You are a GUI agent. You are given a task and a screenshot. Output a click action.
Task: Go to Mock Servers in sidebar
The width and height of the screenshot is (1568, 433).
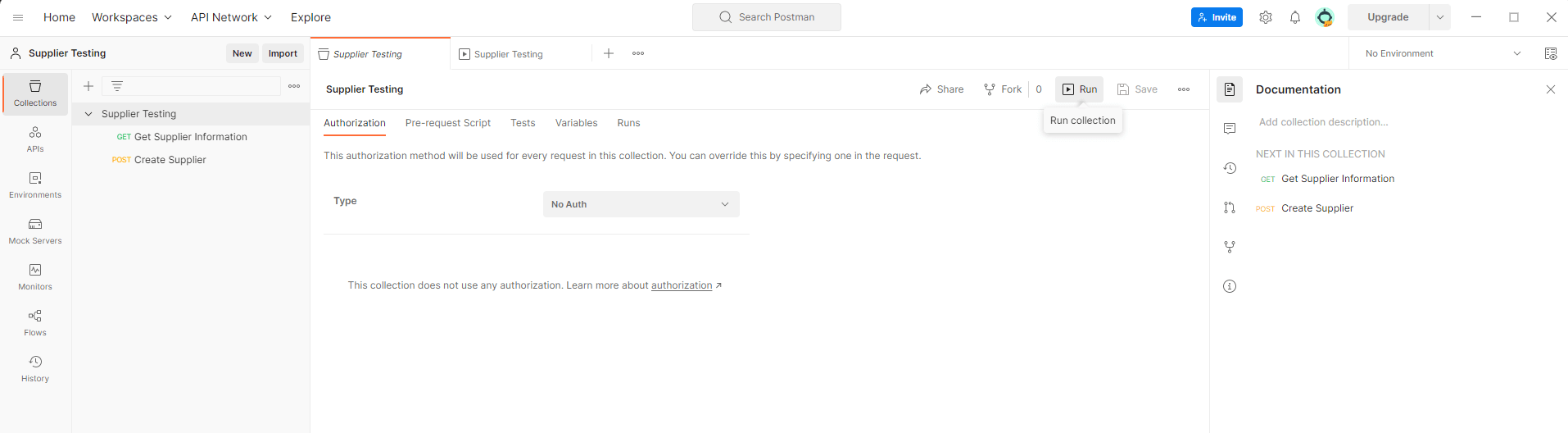(x=35, y=231)
